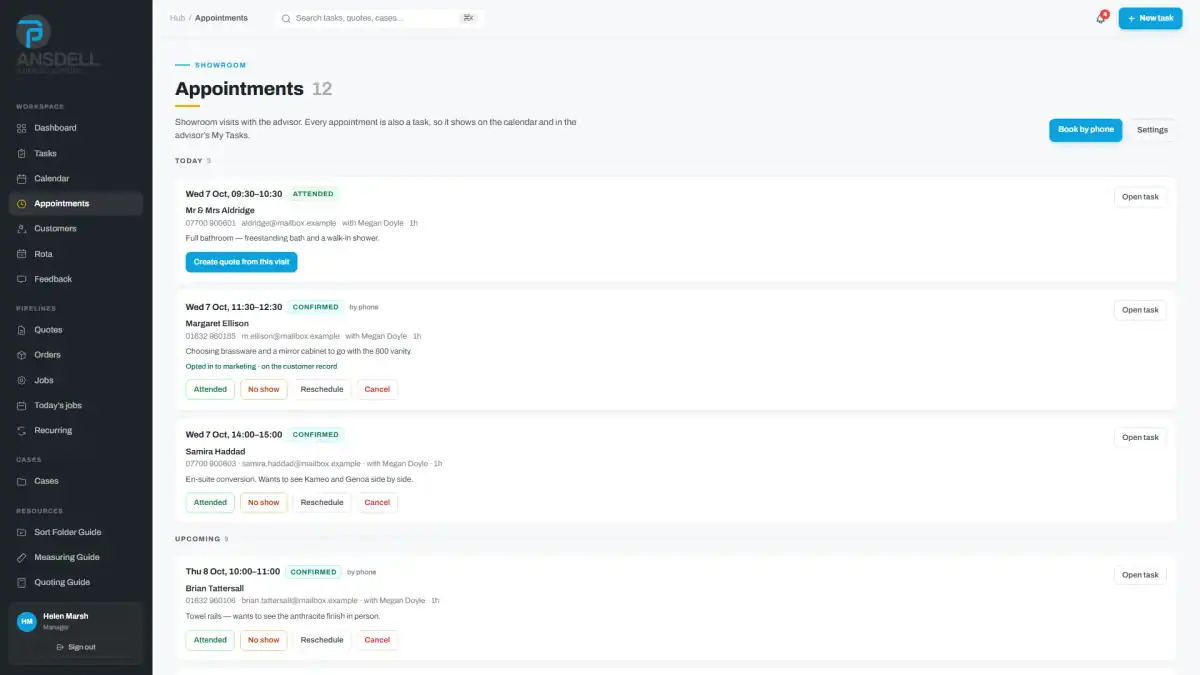Open the Orders box icon

[22, 355]
